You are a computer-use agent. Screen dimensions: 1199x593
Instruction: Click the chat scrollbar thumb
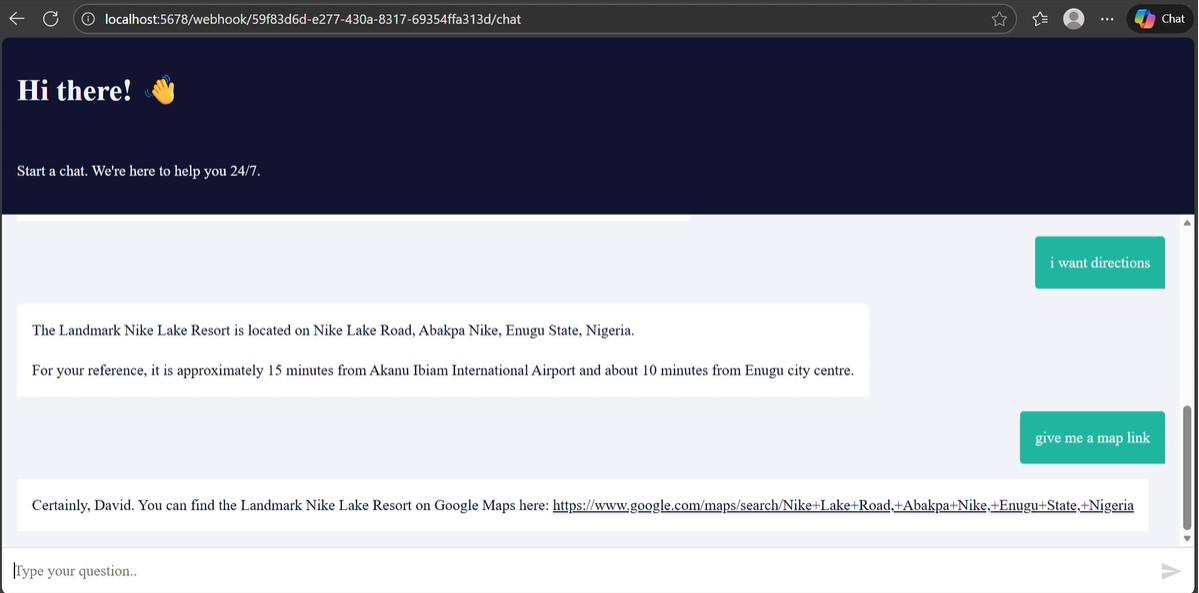coord(1188,467)
